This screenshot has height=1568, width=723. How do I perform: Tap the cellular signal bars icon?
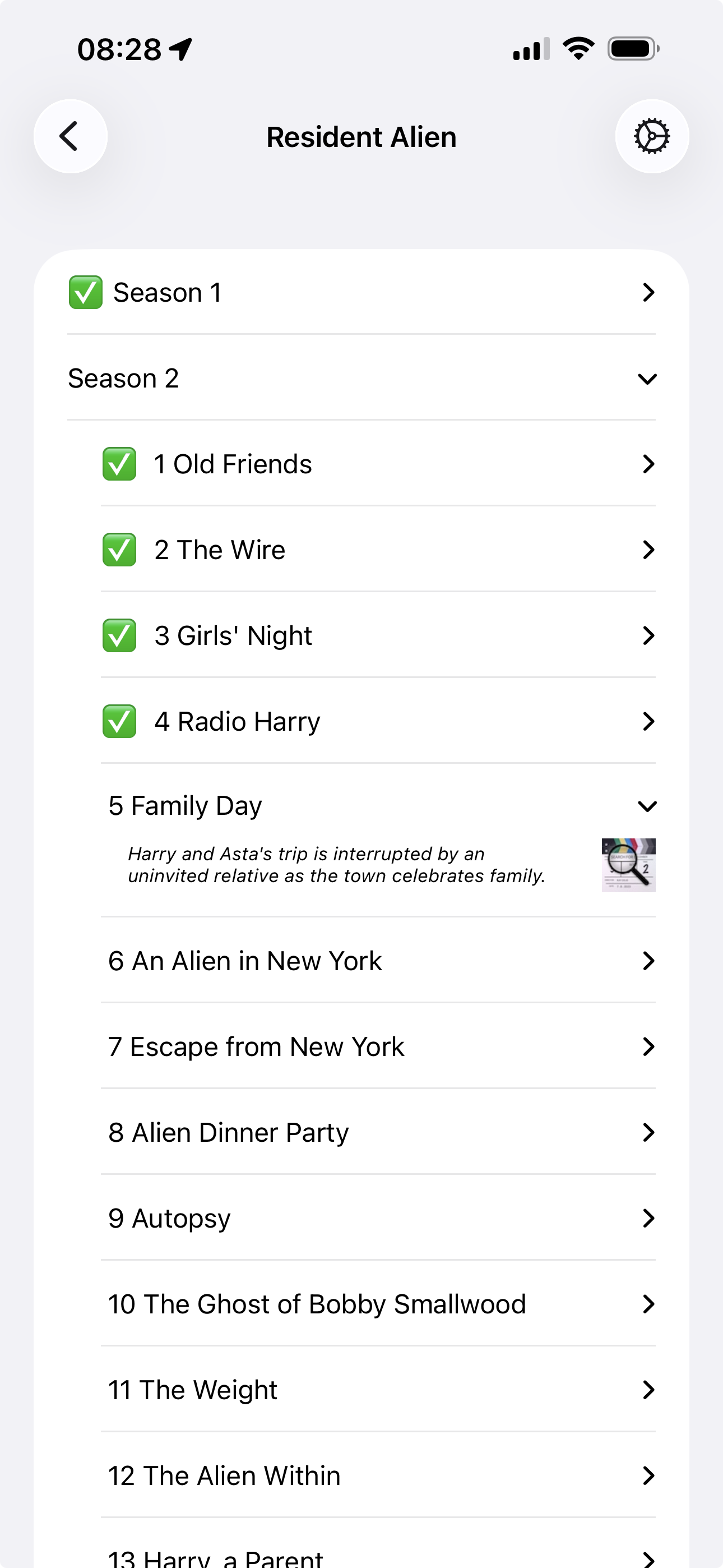[531, 49]
